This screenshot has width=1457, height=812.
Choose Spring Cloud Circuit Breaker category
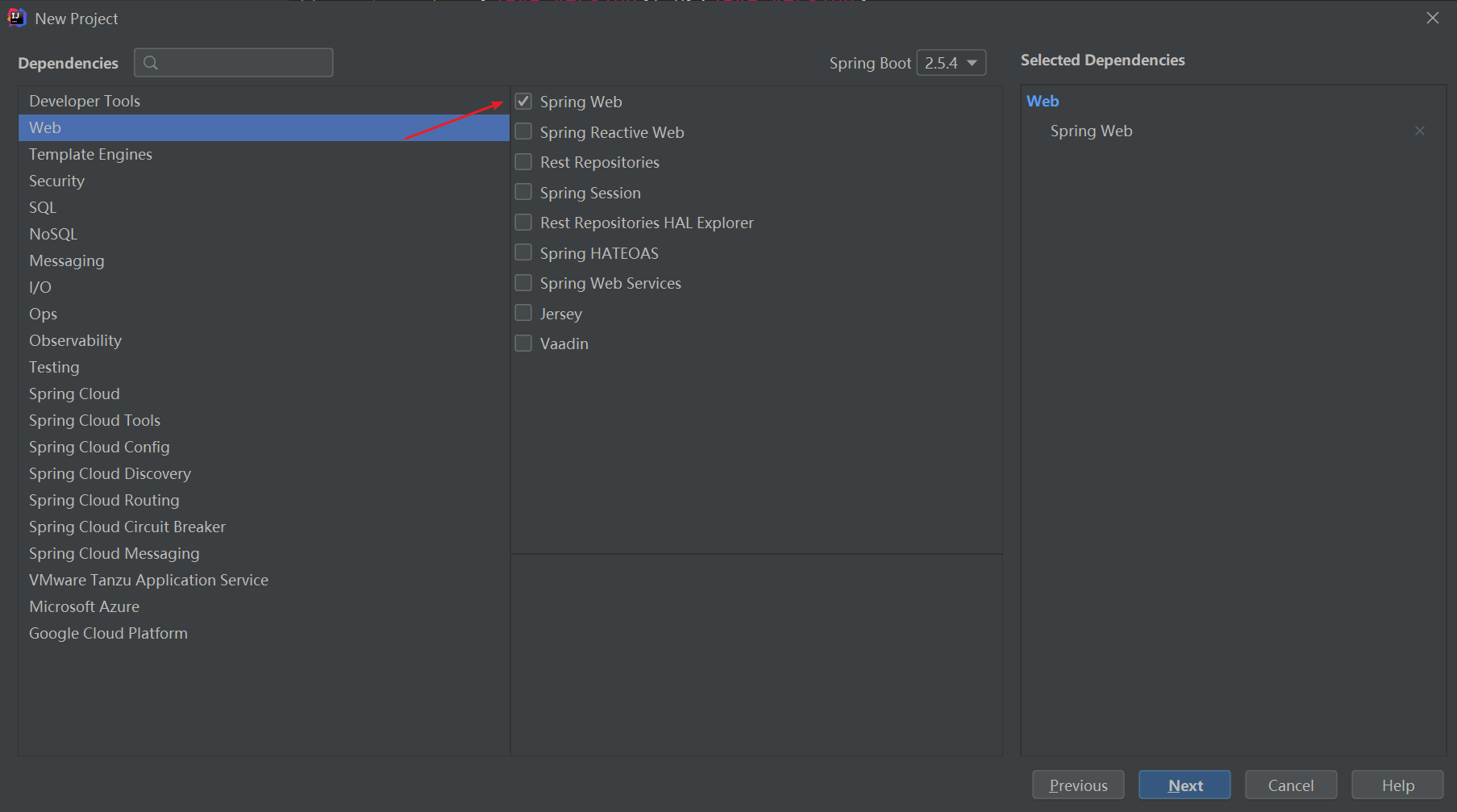tap(264, 527)
